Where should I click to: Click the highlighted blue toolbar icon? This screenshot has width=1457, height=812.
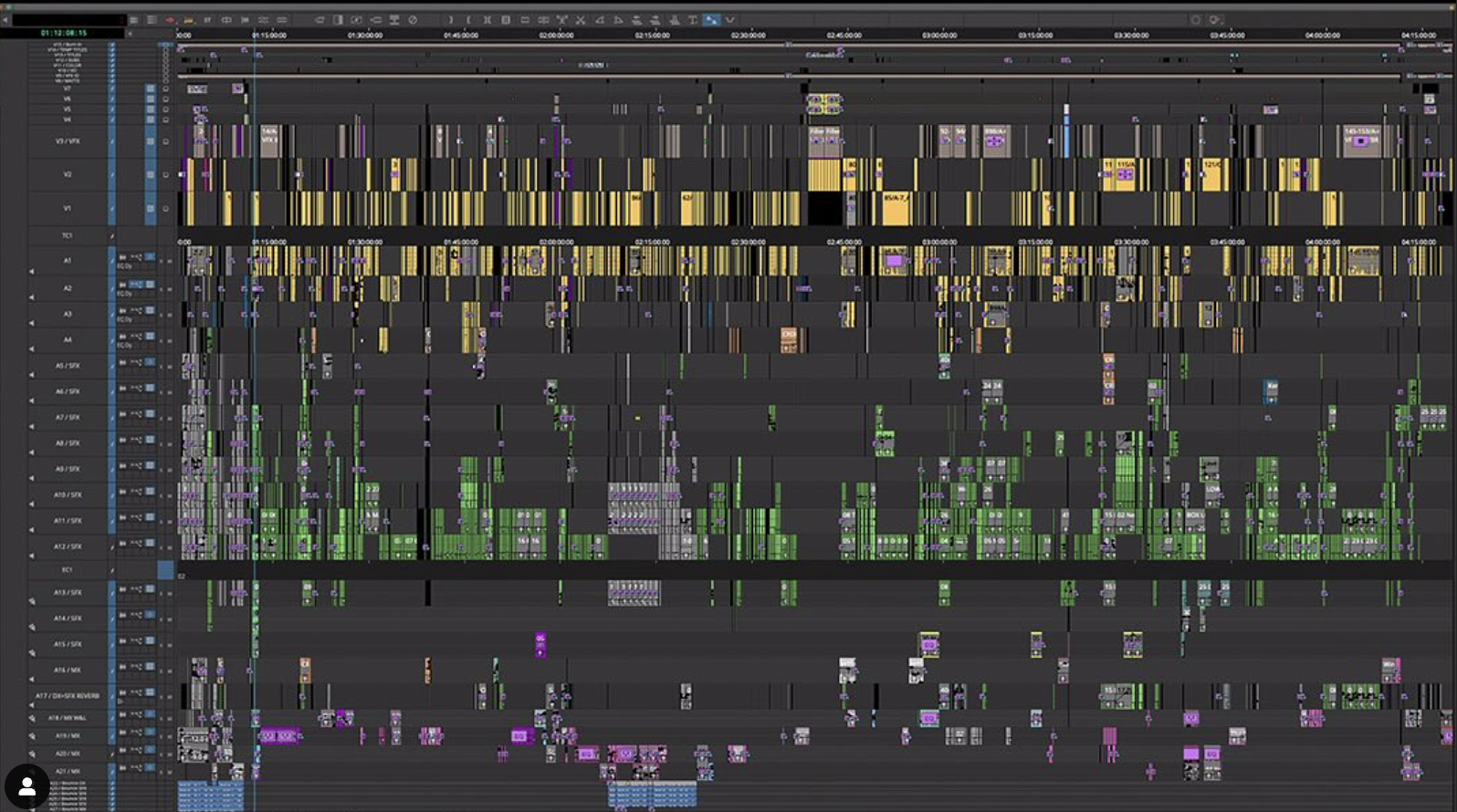click(x=710, y=19)
